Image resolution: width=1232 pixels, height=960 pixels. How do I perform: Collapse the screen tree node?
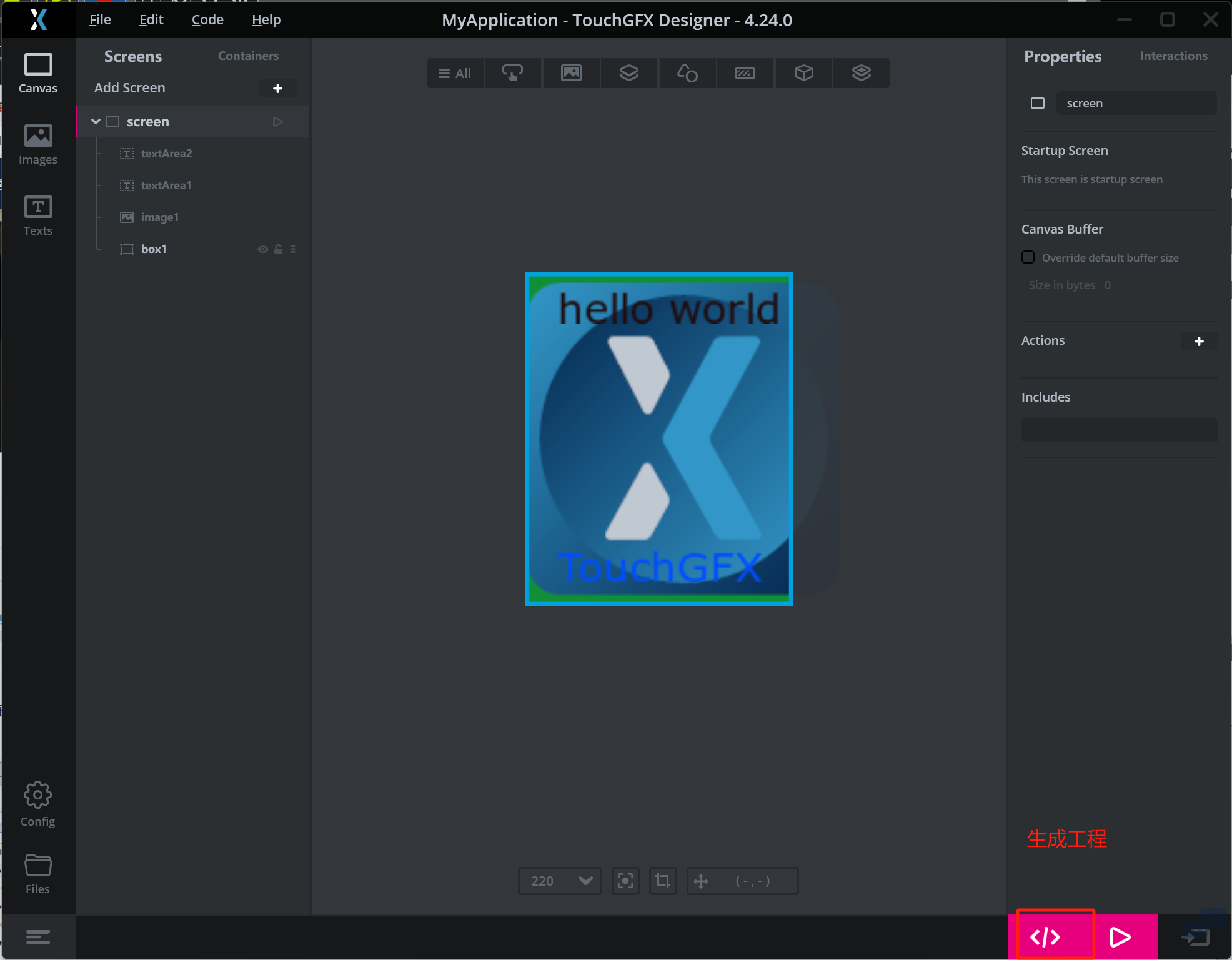coord(96,122)
